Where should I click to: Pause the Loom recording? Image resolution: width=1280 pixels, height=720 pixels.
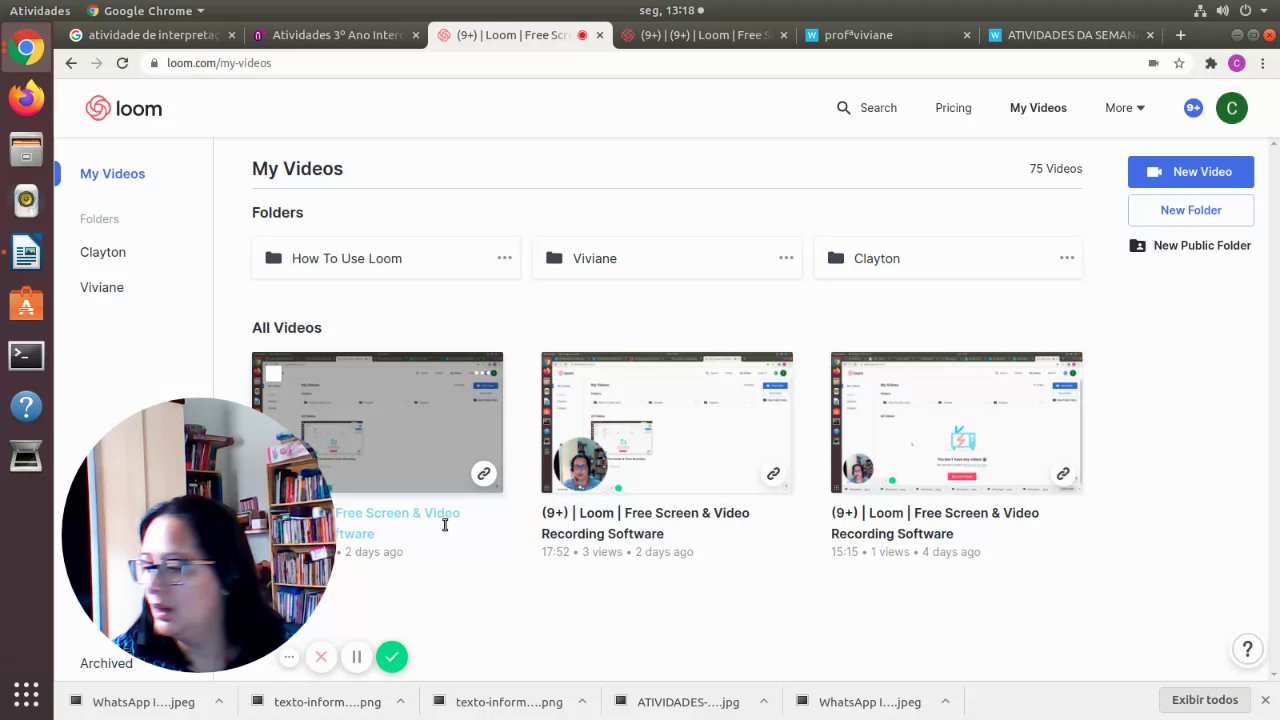click(356, 657)
